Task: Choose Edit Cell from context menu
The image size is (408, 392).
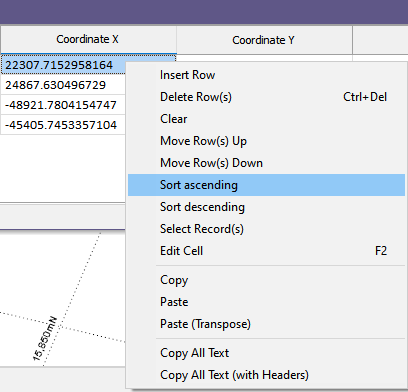Action: click(266, 251)
